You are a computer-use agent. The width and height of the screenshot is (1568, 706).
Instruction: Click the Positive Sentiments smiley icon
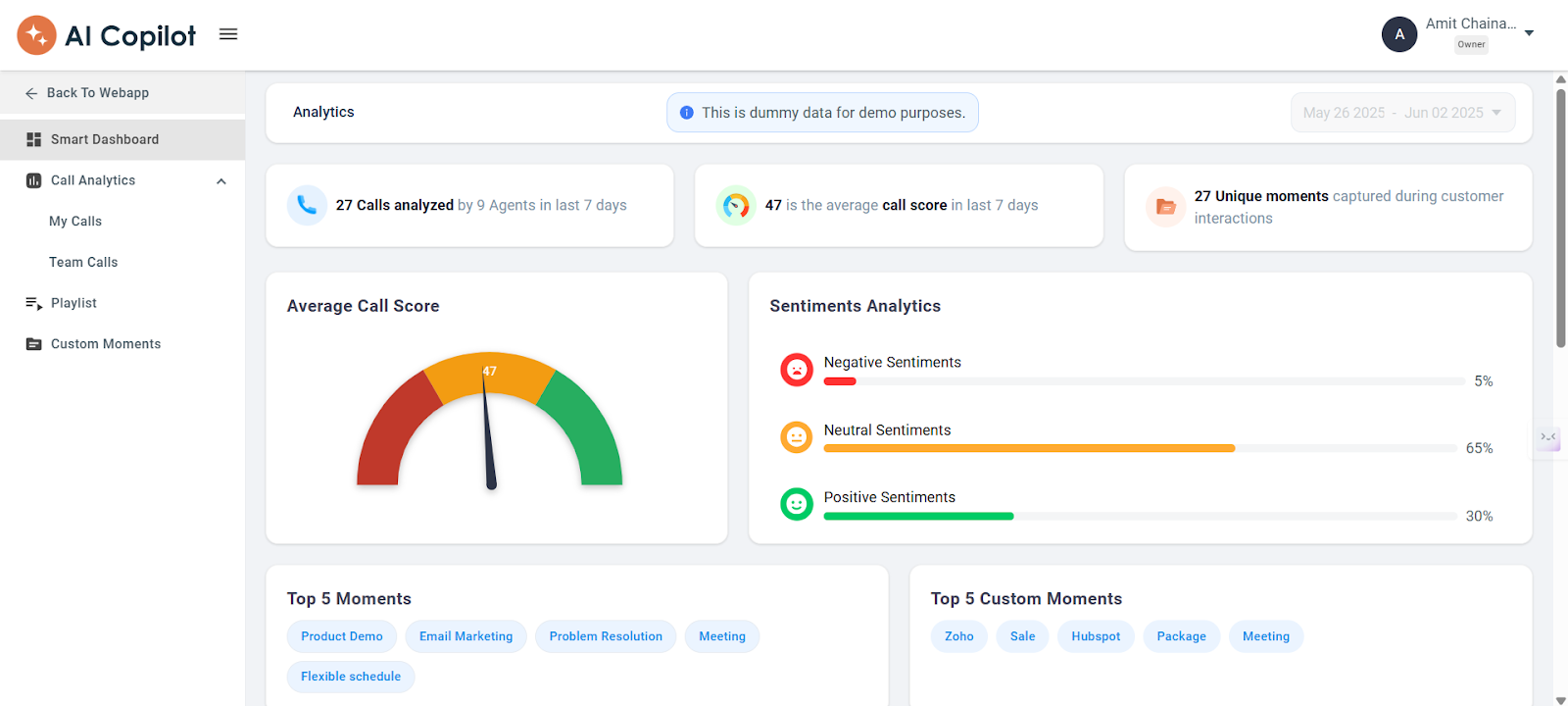point(797,504)
